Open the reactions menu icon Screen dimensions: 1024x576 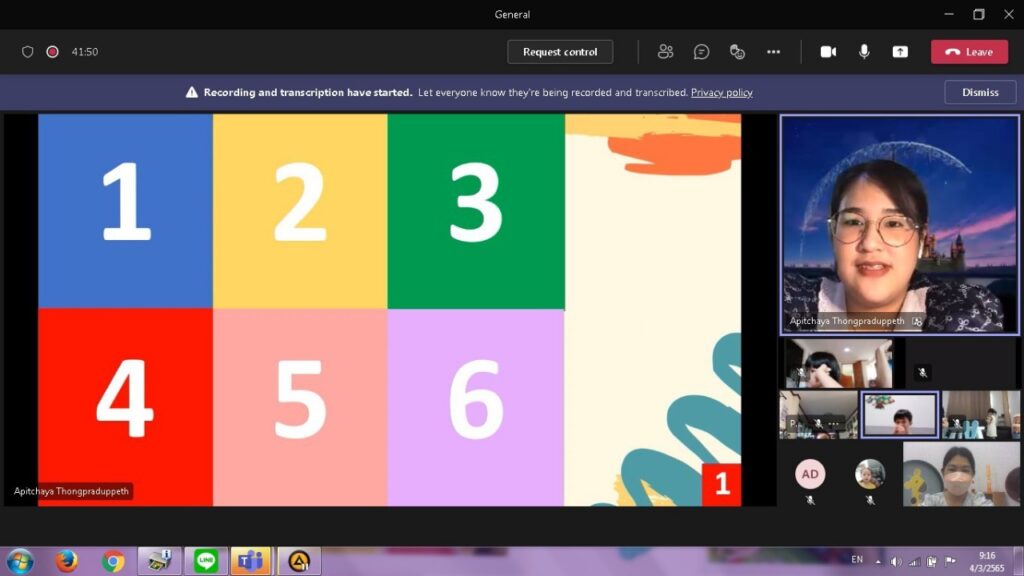[738, 52]
